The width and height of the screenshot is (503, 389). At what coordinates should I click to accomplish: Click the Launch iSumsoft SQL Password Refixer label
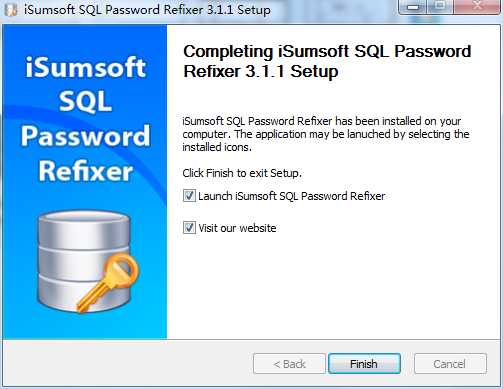(292, 196)
